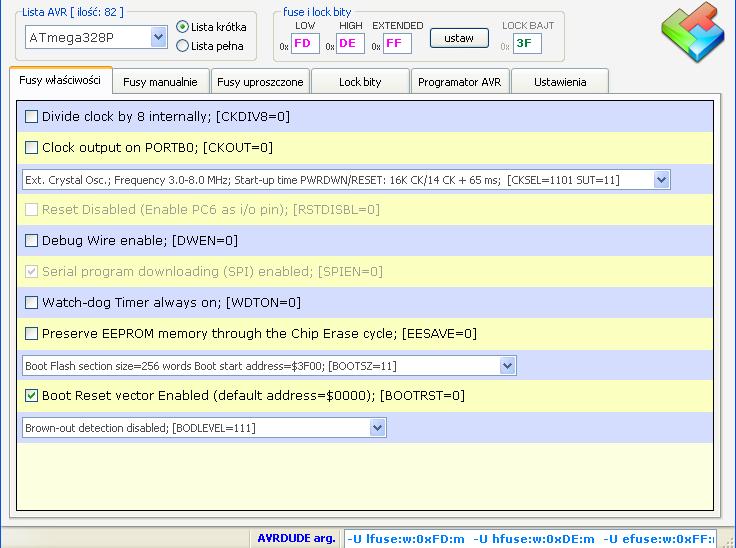Edit the HIGH fuse field showing DE

(350, 44)
